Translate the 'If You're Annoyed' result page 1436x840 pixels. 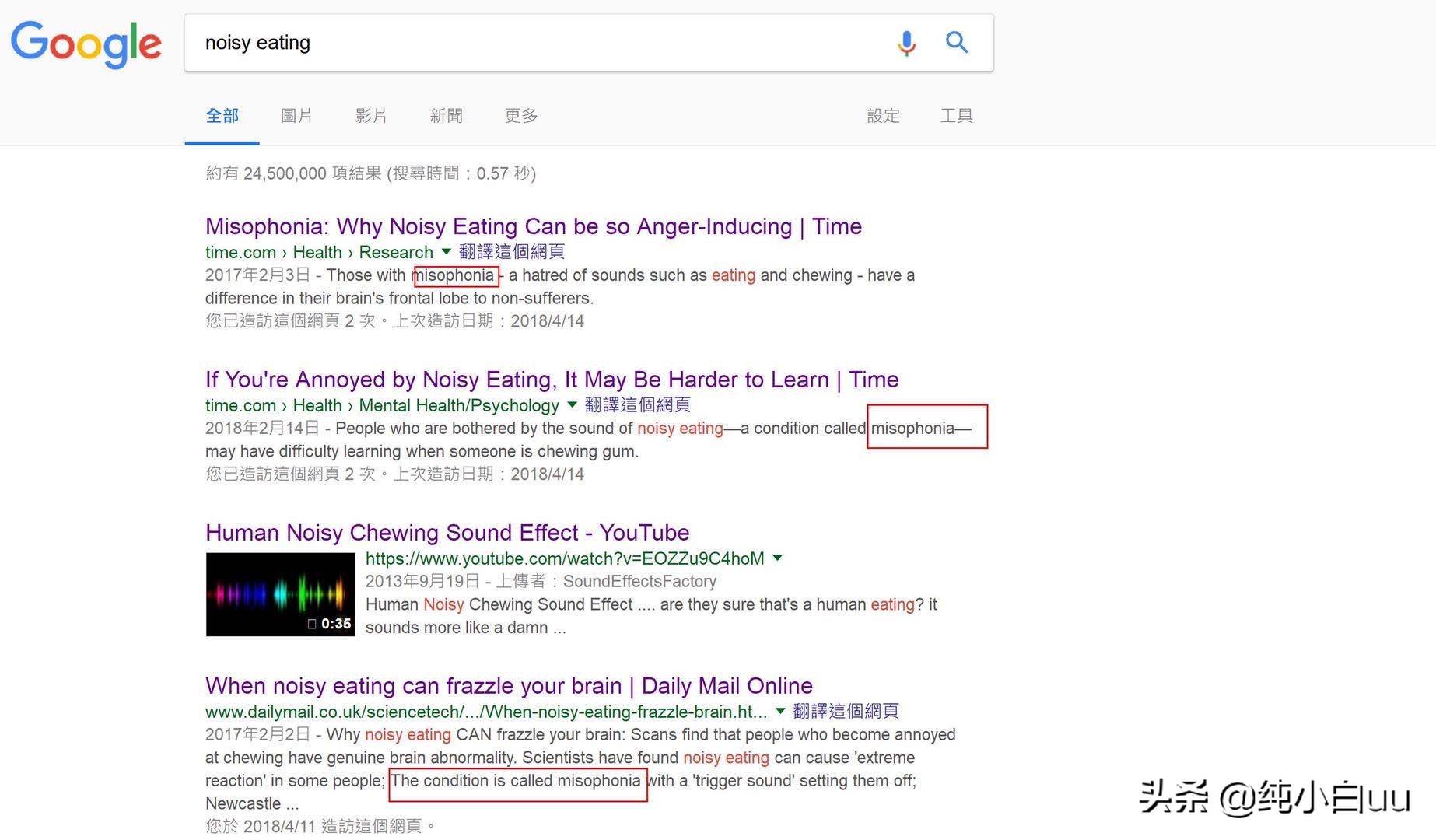(x=638, y=405)
